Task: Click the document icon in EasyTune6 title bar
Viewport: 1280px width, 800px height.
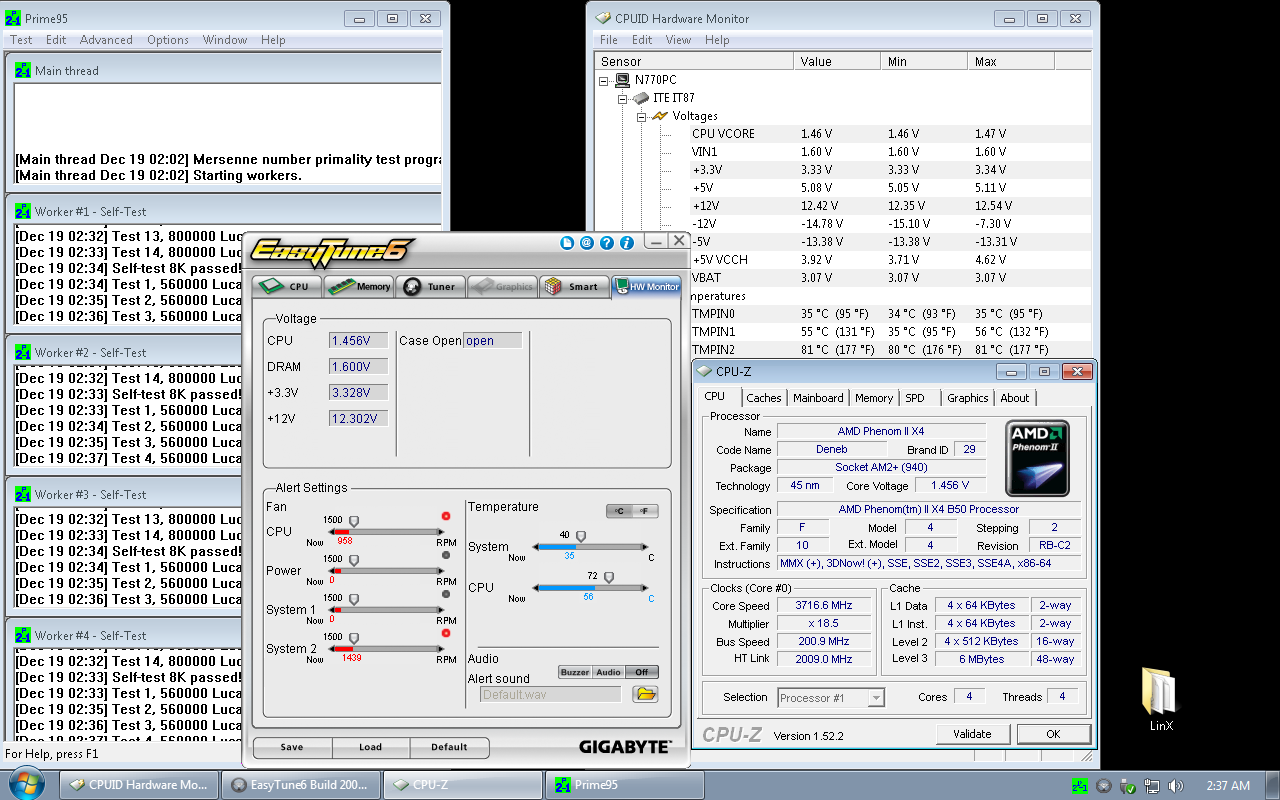Action: coord(567,242)
